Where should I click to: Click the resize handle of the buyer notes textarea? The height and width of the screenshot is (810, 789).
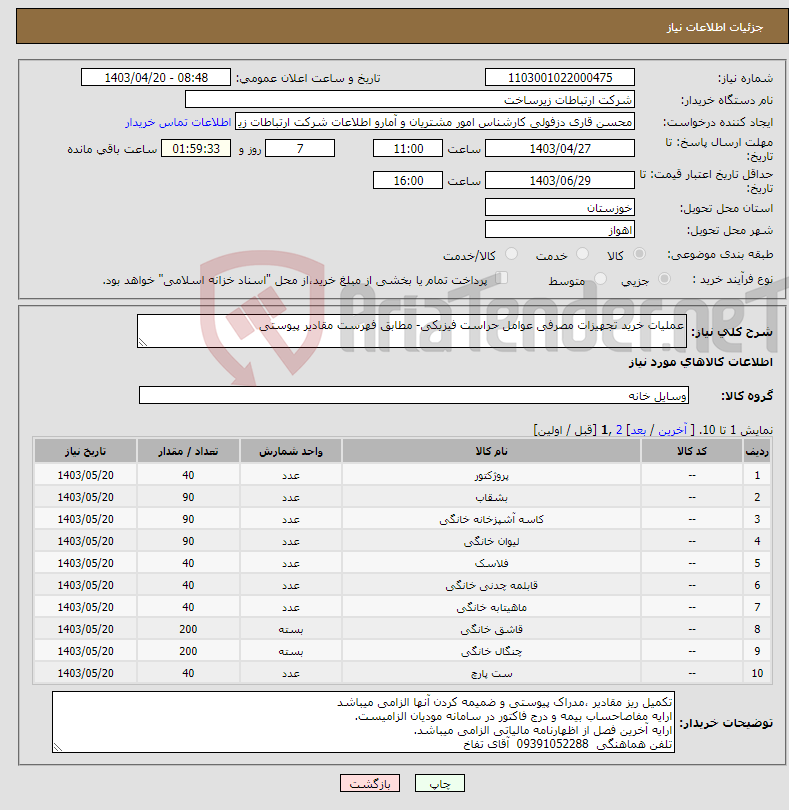point(58,747)
